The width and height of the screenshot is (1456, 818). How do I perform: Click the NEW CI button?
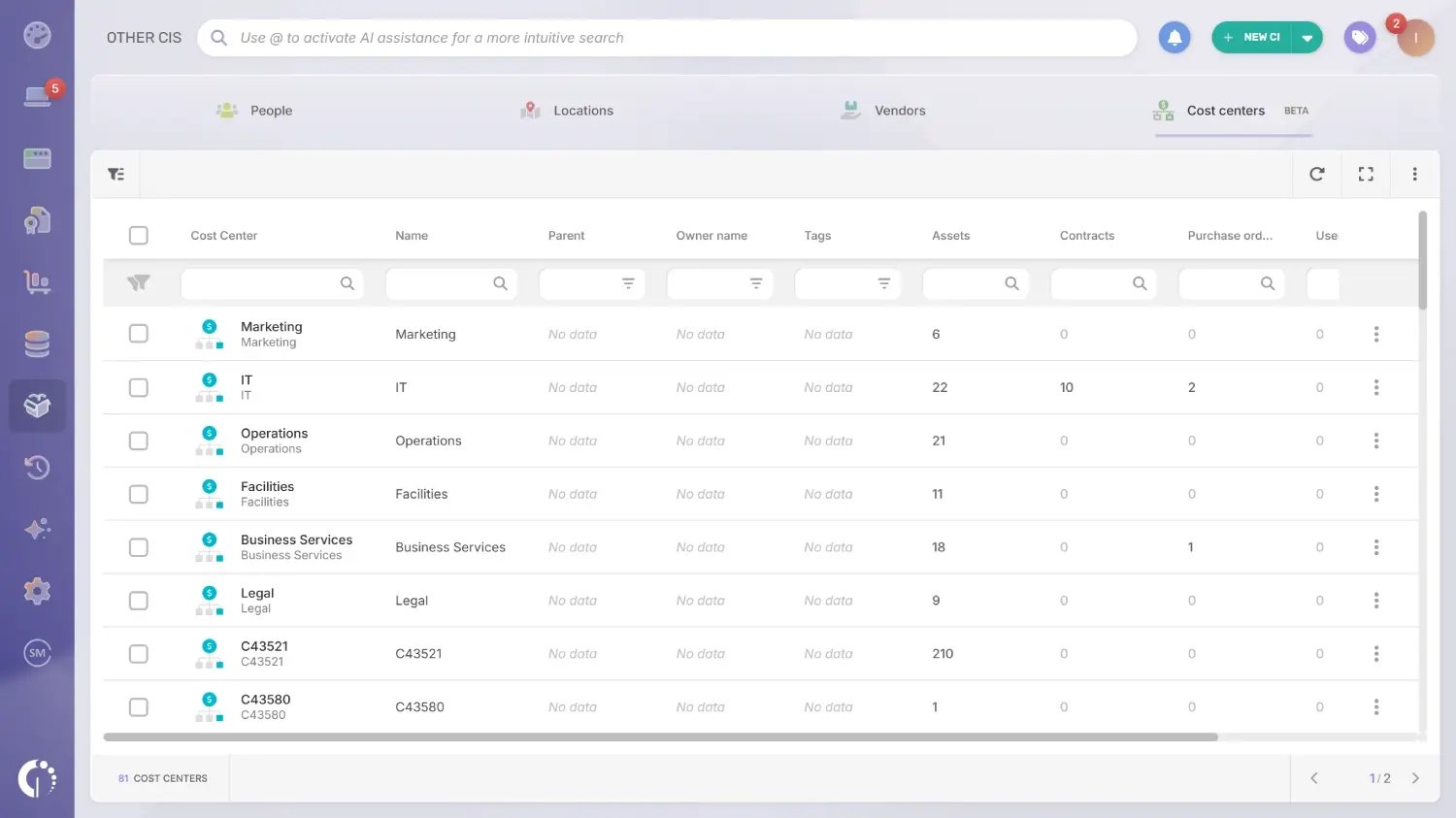pyautogui.click(x=1252, y=38)
